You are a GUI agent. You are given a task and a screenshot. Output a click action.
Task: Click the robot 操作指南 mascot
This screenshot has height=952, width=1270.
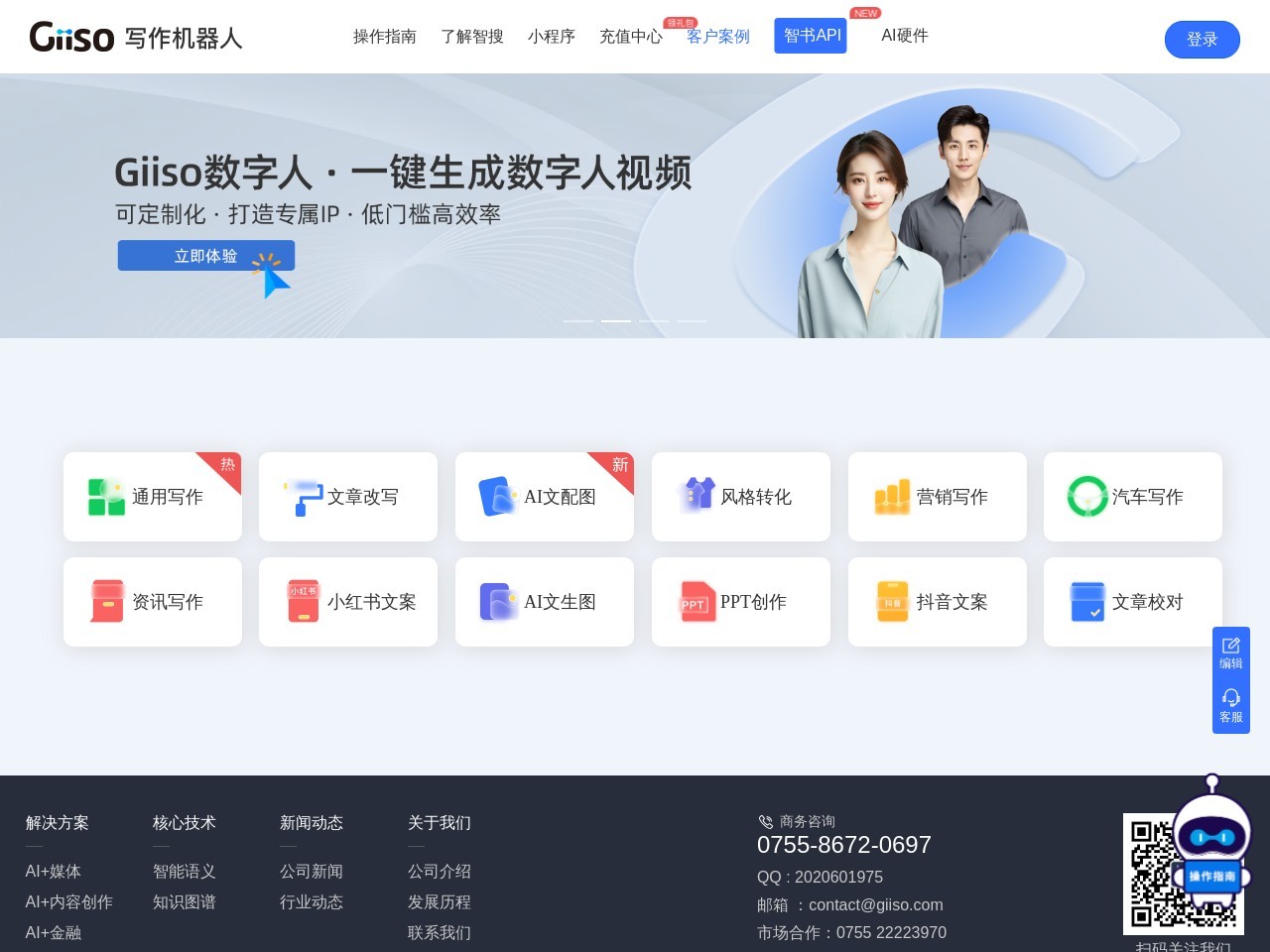tap(1210, 853)
